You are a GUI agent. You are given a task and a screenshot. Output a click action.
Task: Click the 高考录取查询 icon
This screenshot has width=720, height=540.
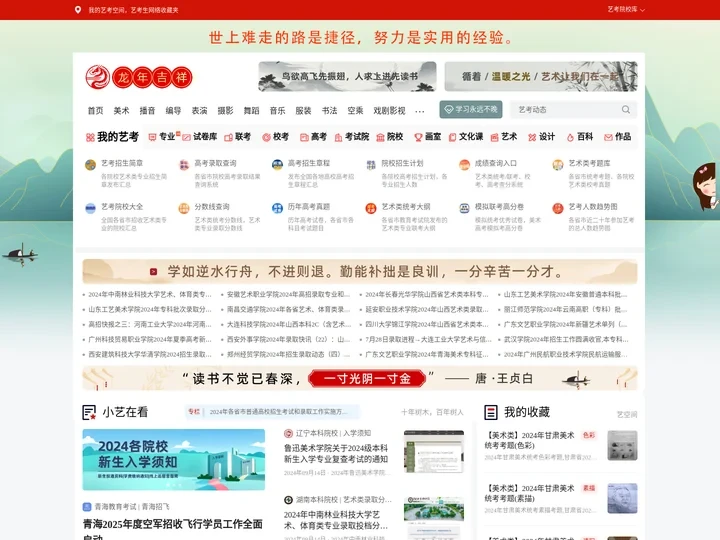point(184,165)
